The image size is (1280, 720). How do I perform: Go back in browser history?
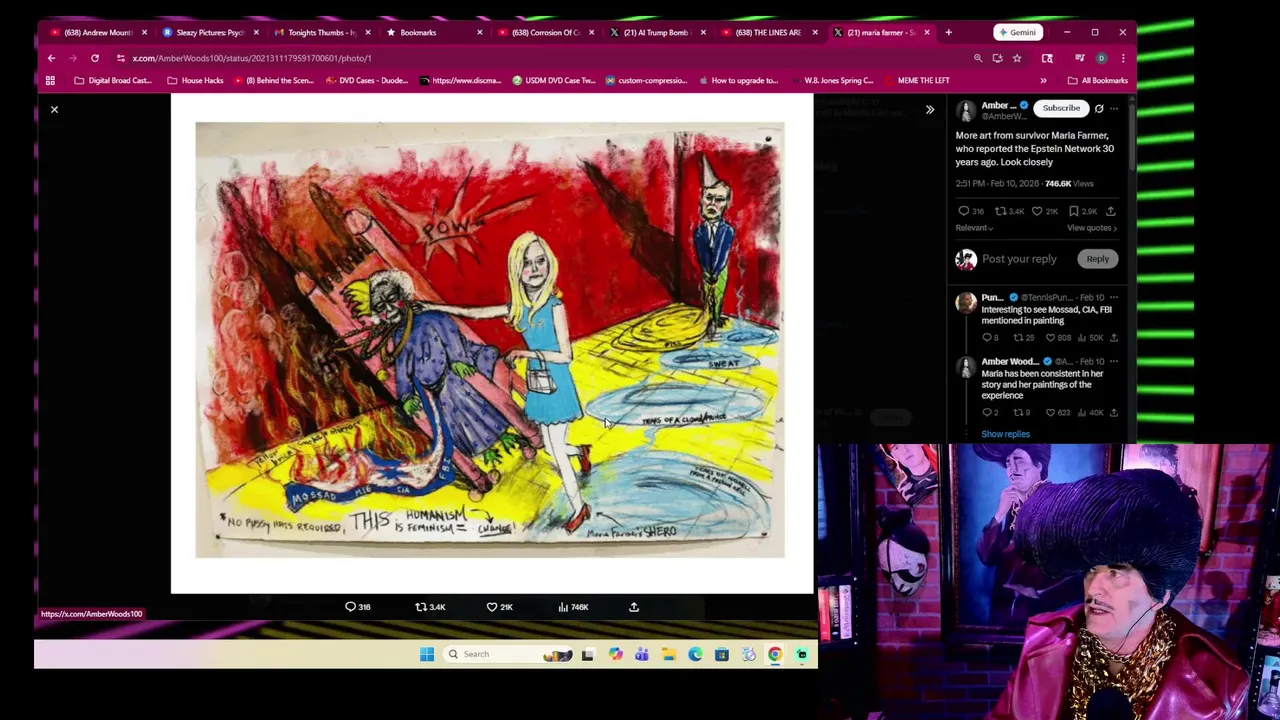51,58
